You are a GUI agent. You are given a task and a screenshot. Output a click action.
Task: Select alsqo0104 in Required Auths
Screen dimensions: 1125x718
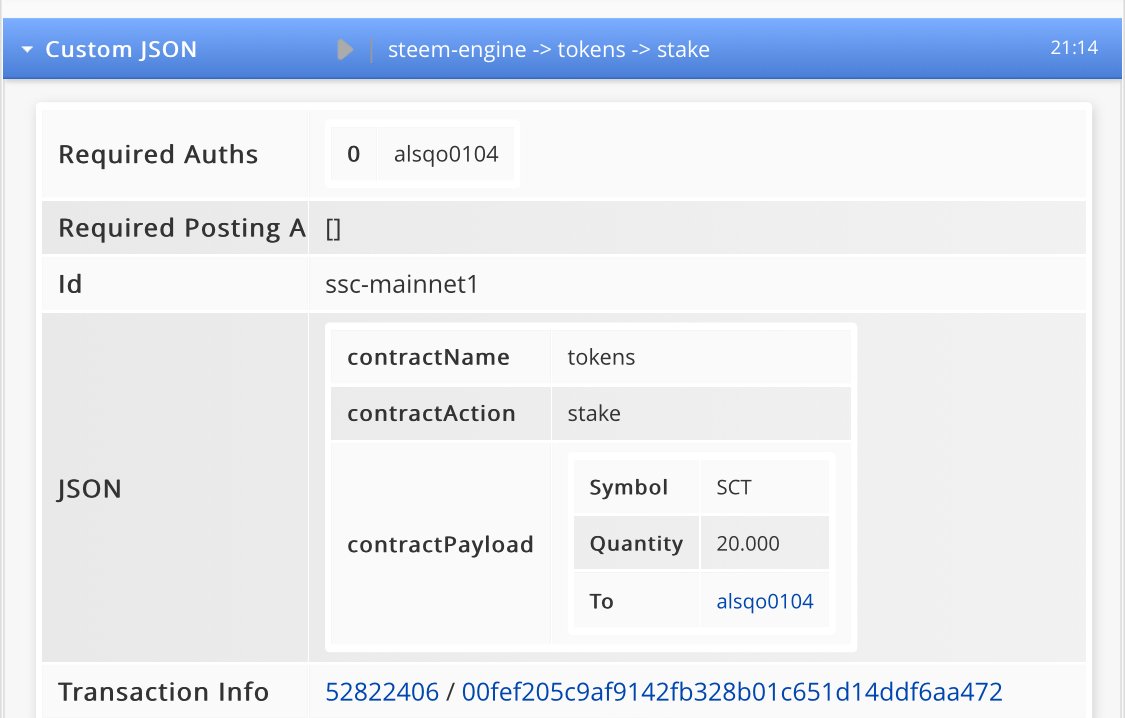(x=446, y=154)
